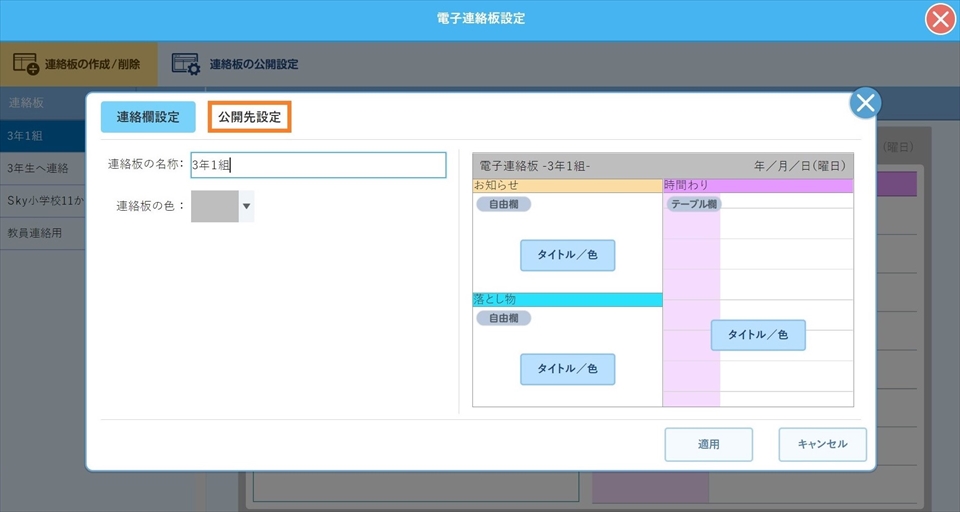Switch to the 公開先設定 tab
This screenshot has width=960, height=512.
click(249, 117)
